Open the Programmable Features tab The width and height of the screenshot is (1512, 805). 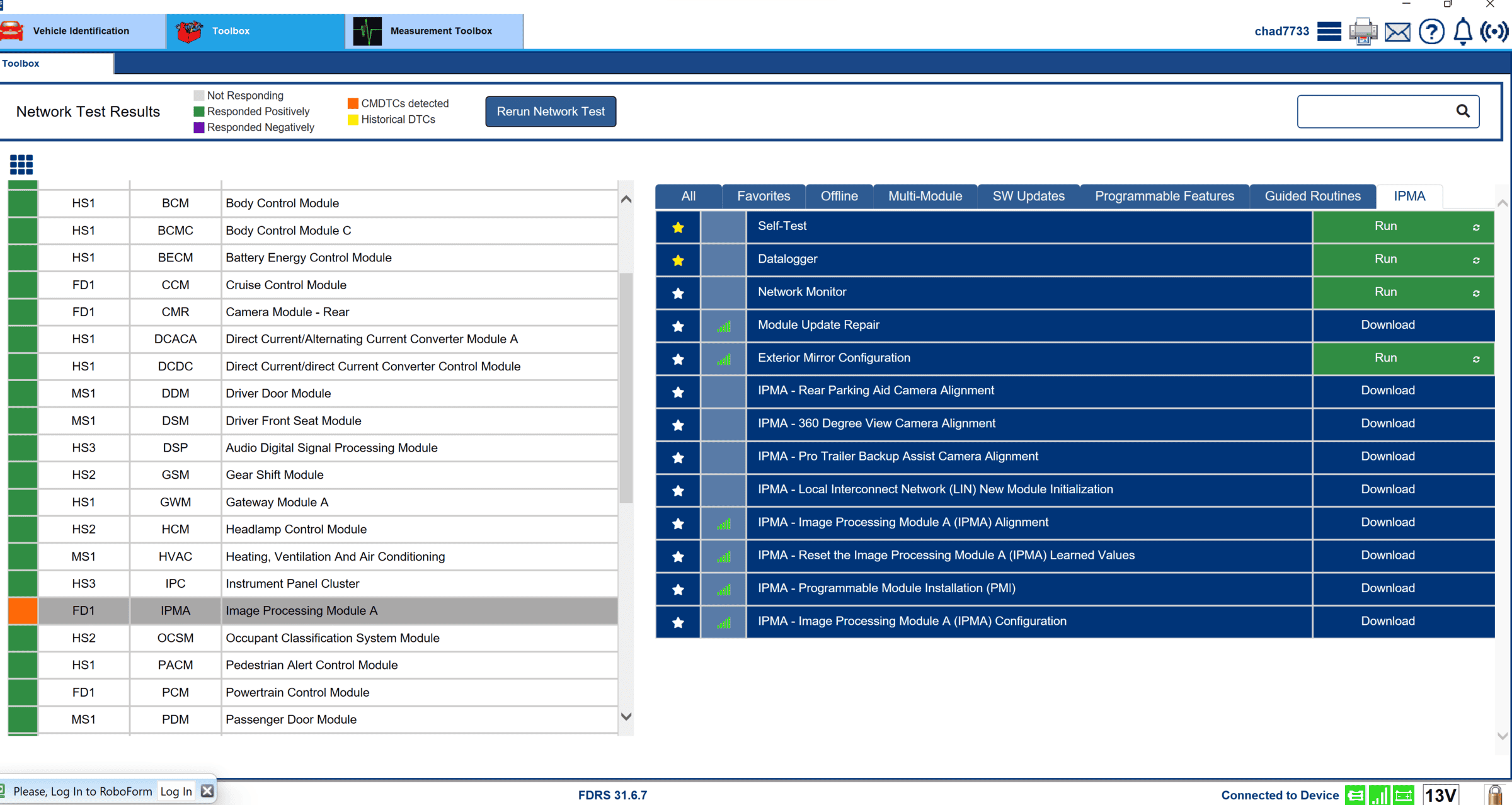coord(1164,196)
